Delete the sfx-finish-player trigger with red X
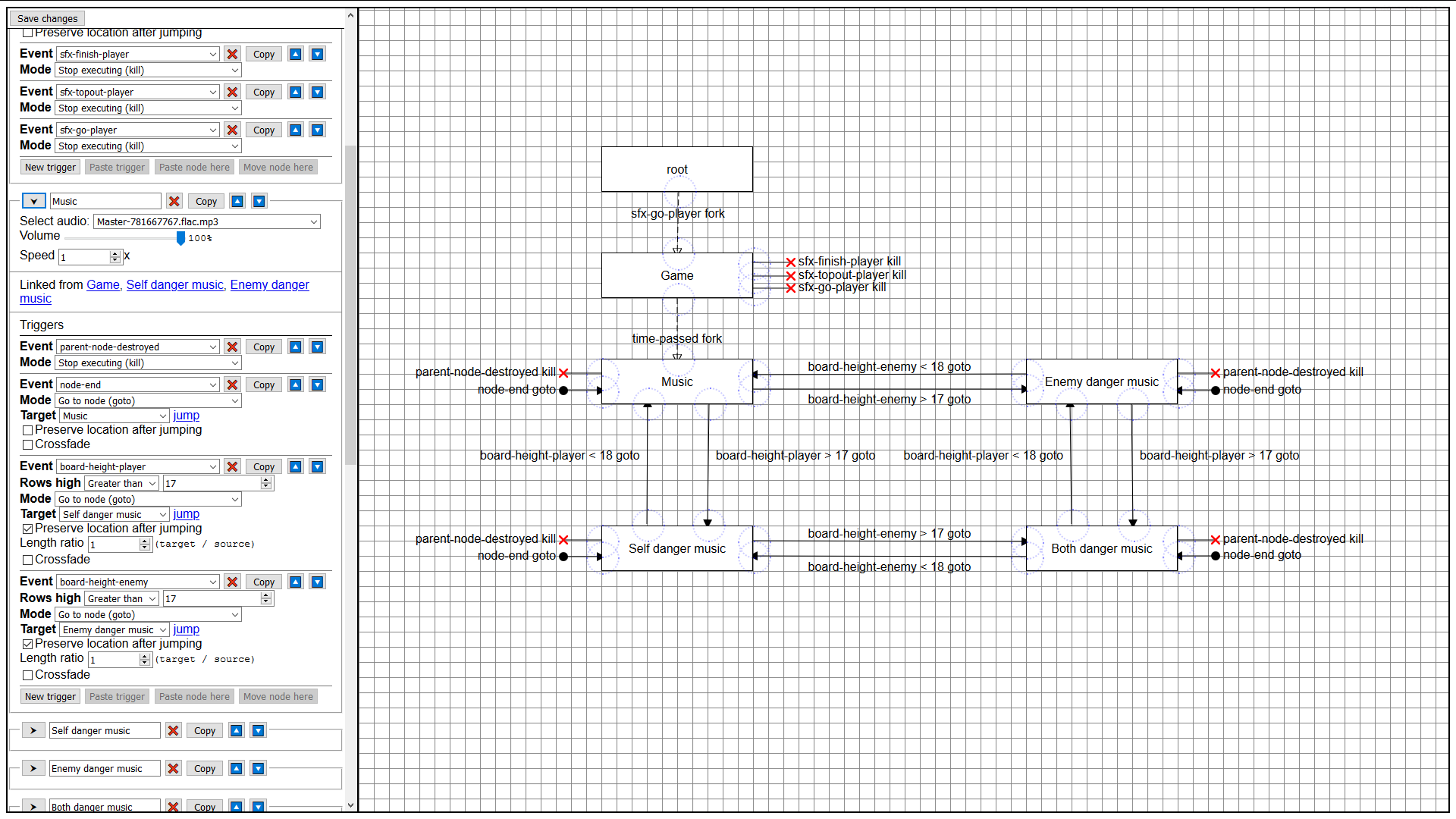This screenshot has width=1456, height=819. 232,54
